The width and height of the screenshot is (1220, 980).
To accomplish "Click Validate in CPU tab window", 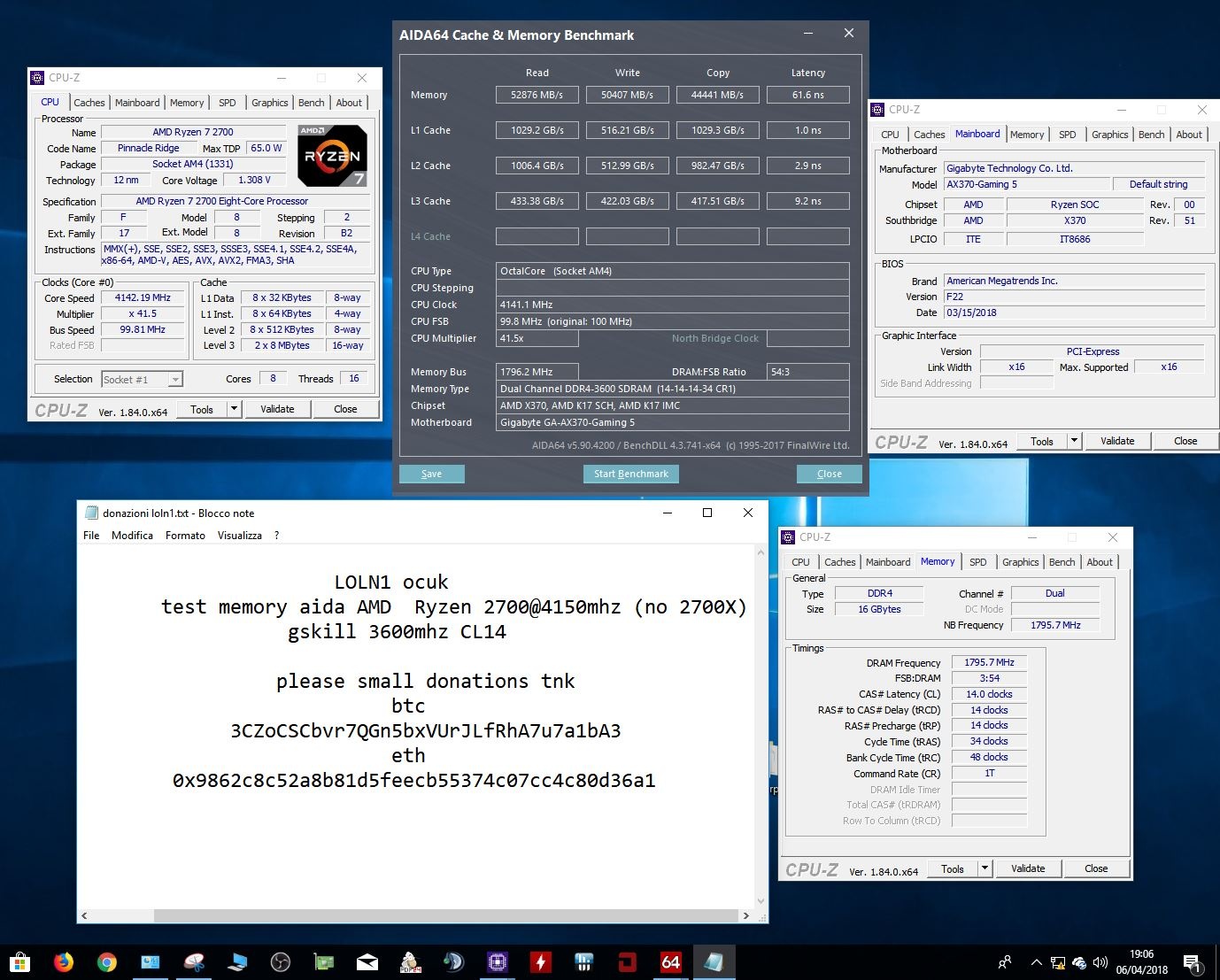I will point(277,409).
